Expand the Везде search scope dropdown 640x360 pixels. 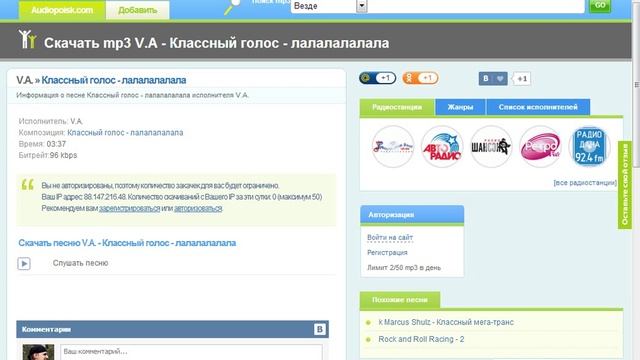click(362, 6)
